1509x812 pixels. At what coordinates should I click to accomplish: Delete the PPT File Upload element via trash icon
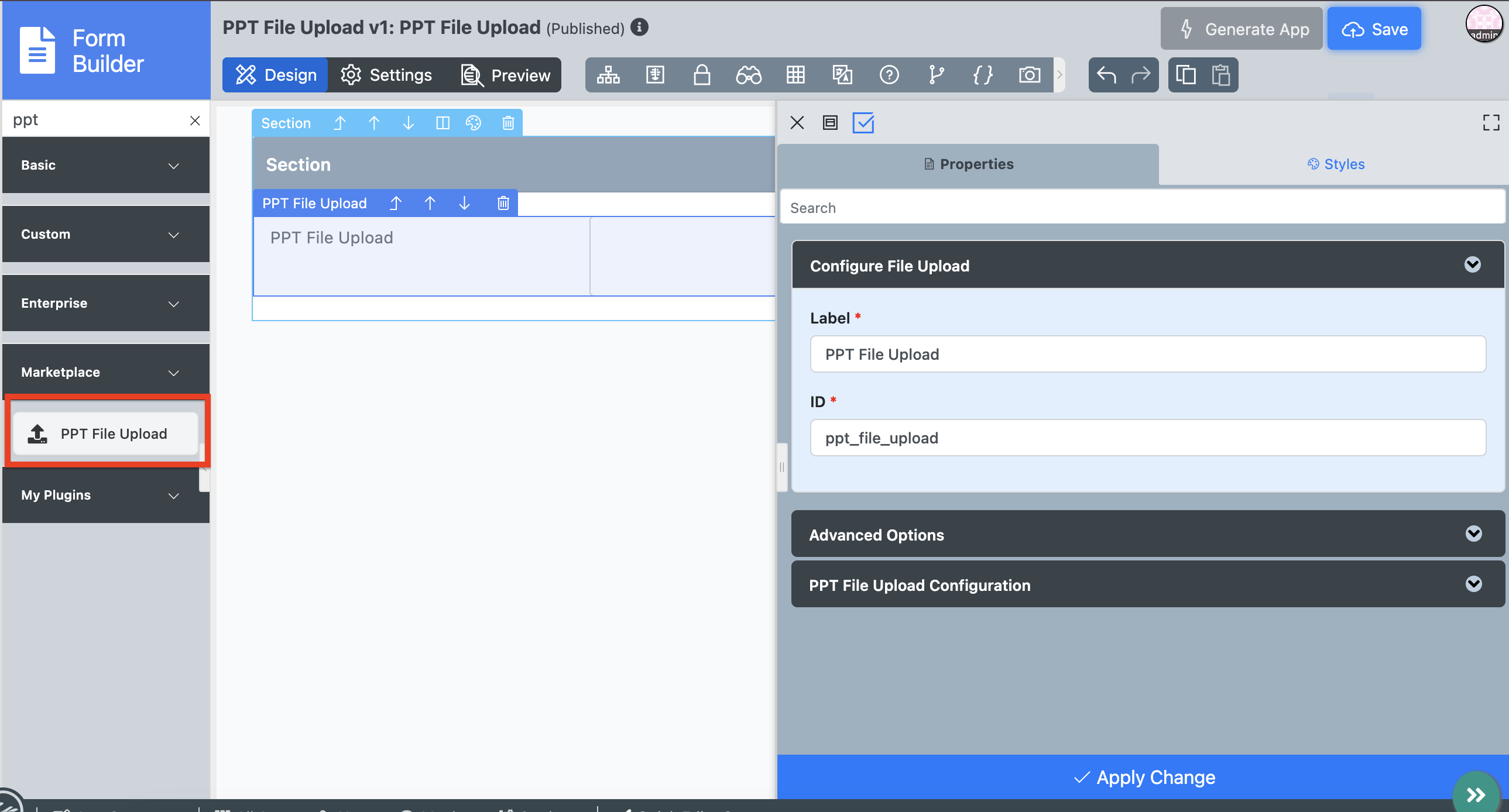[x=503, y=203]
